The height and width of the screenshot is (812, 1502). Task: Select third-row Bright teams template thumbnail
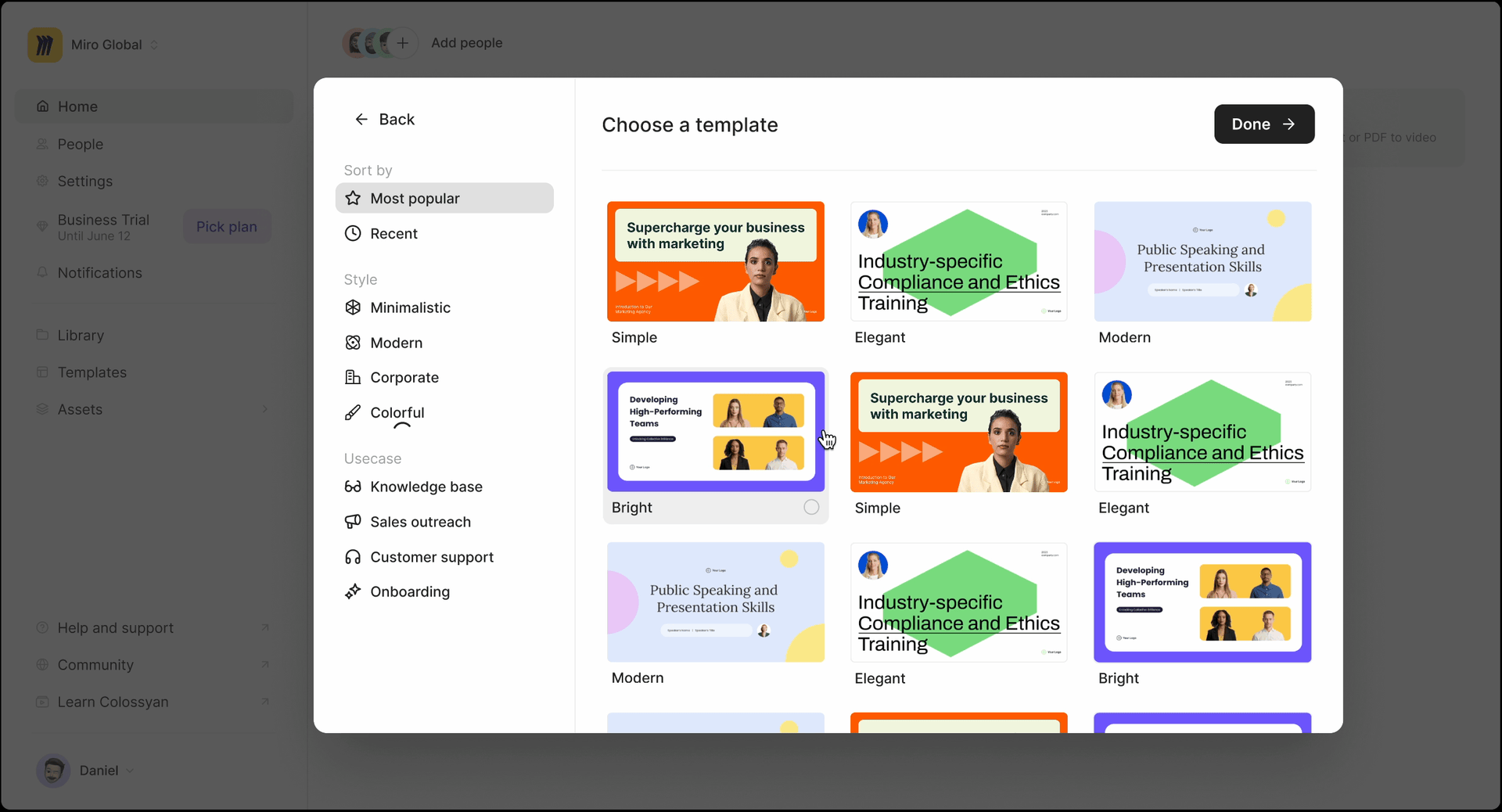click(1202, 602)
